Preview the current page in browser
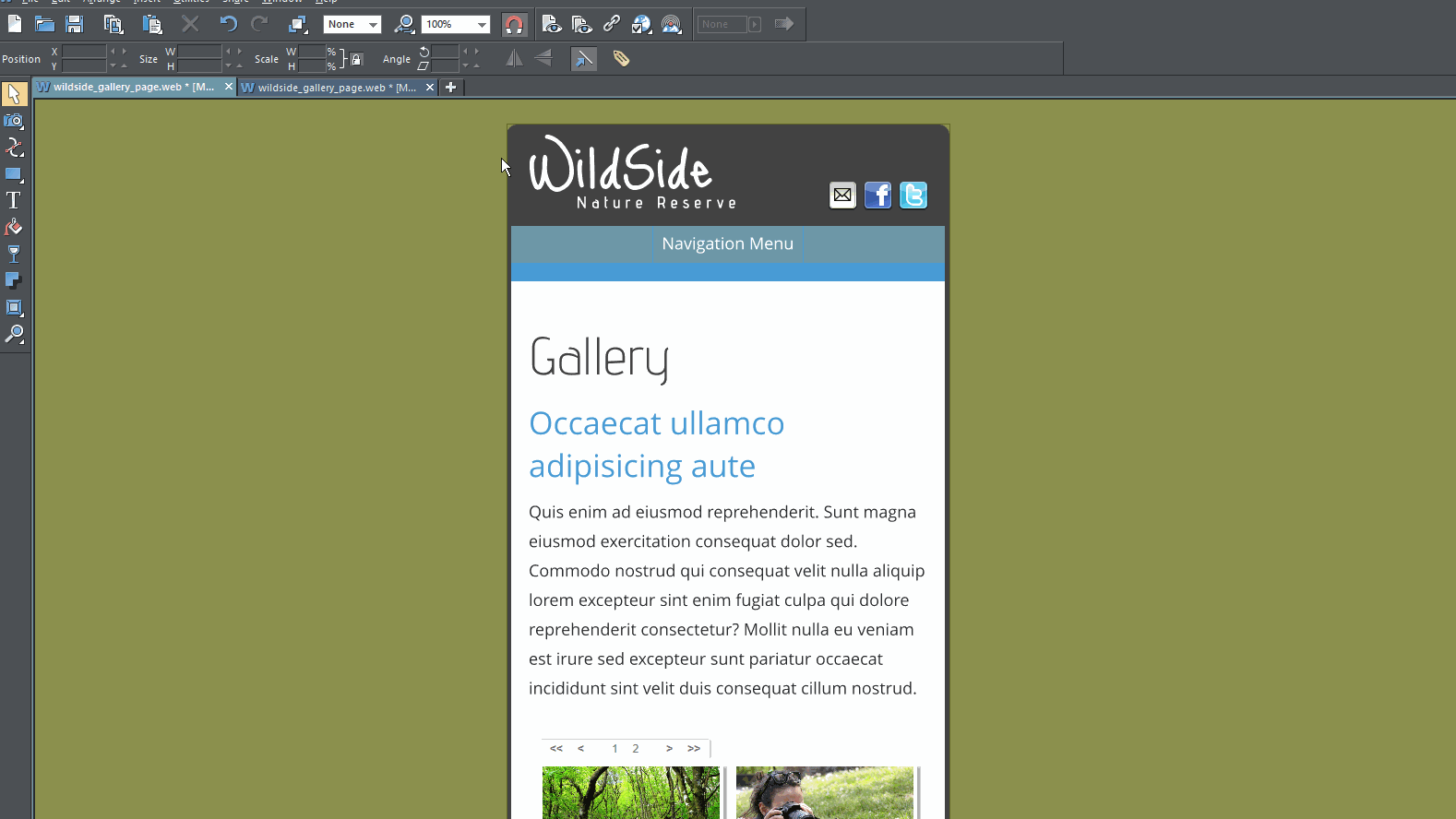Viewport: 1456px width, 819px height. [x=552, y=24]
